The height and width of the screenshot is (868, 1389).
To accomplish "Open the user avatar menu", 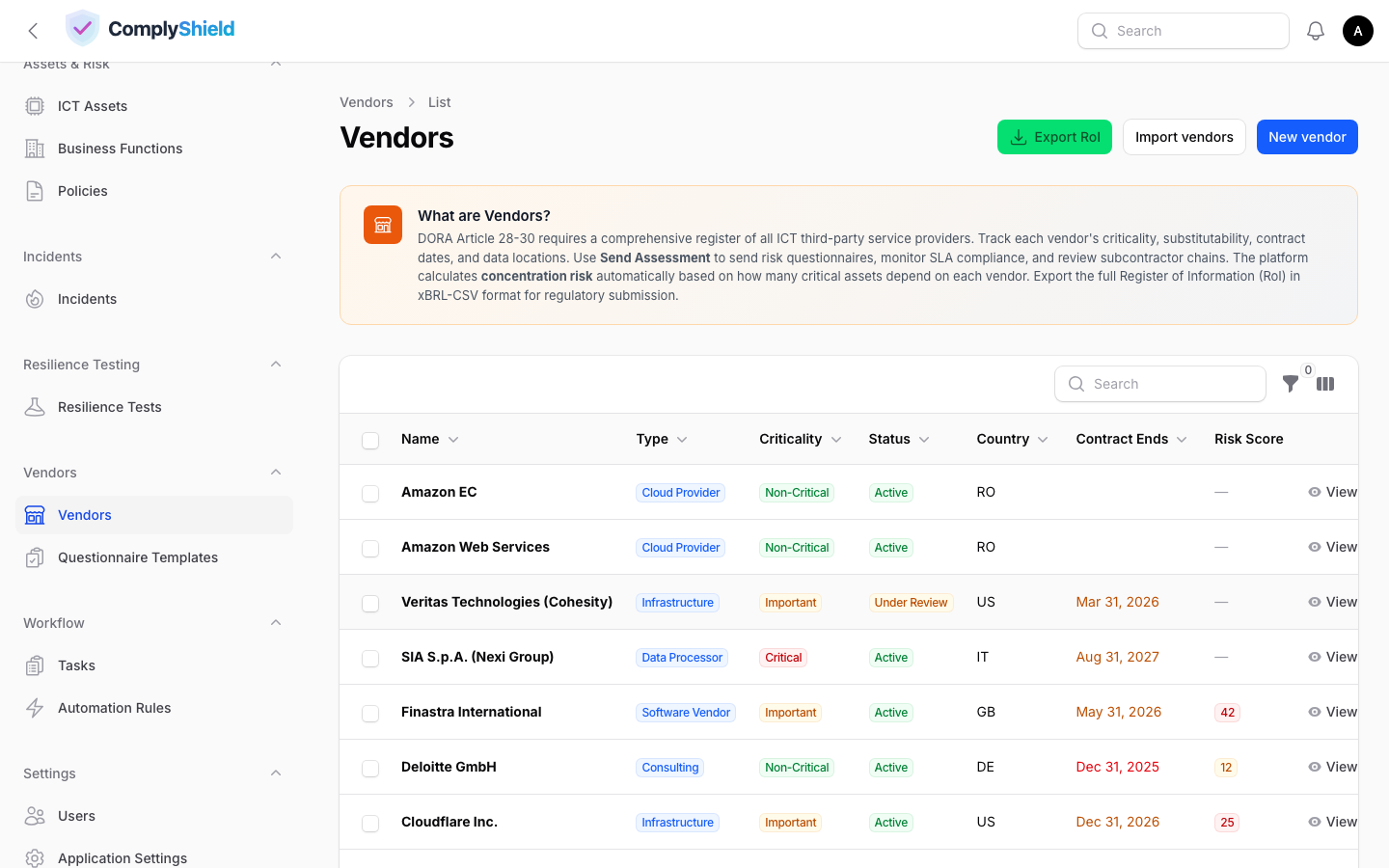I will pos(1358,31).
